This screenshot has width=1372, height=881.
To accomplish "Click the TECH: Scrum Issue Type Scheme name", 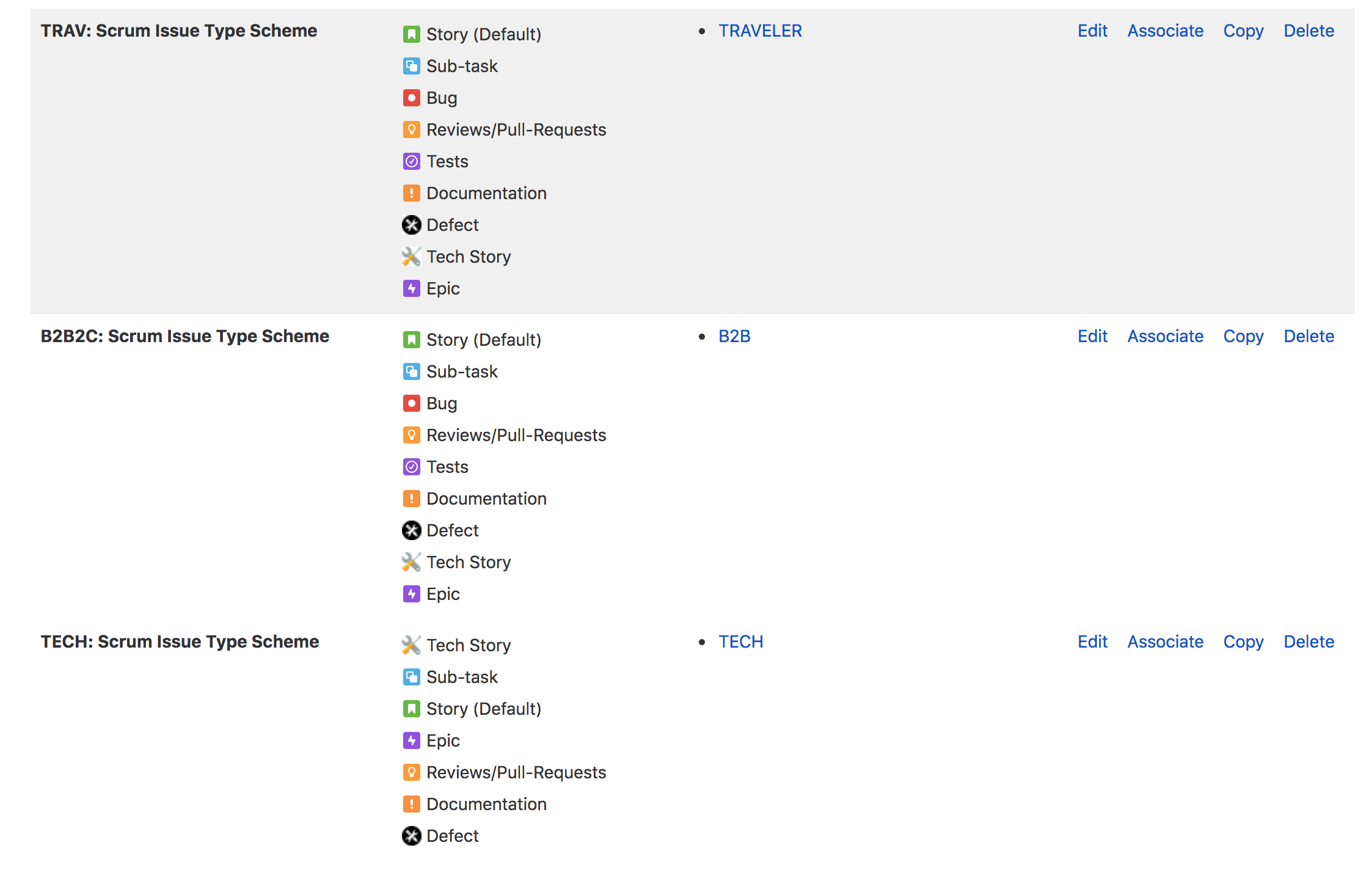I will point(180,642).
